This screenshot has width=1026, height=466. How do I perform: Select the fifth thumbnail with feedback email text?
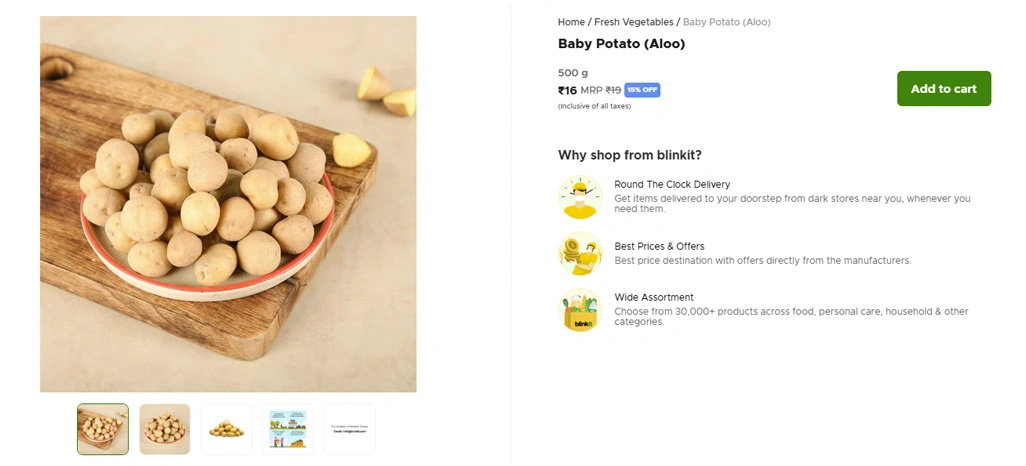coord(350,429)
